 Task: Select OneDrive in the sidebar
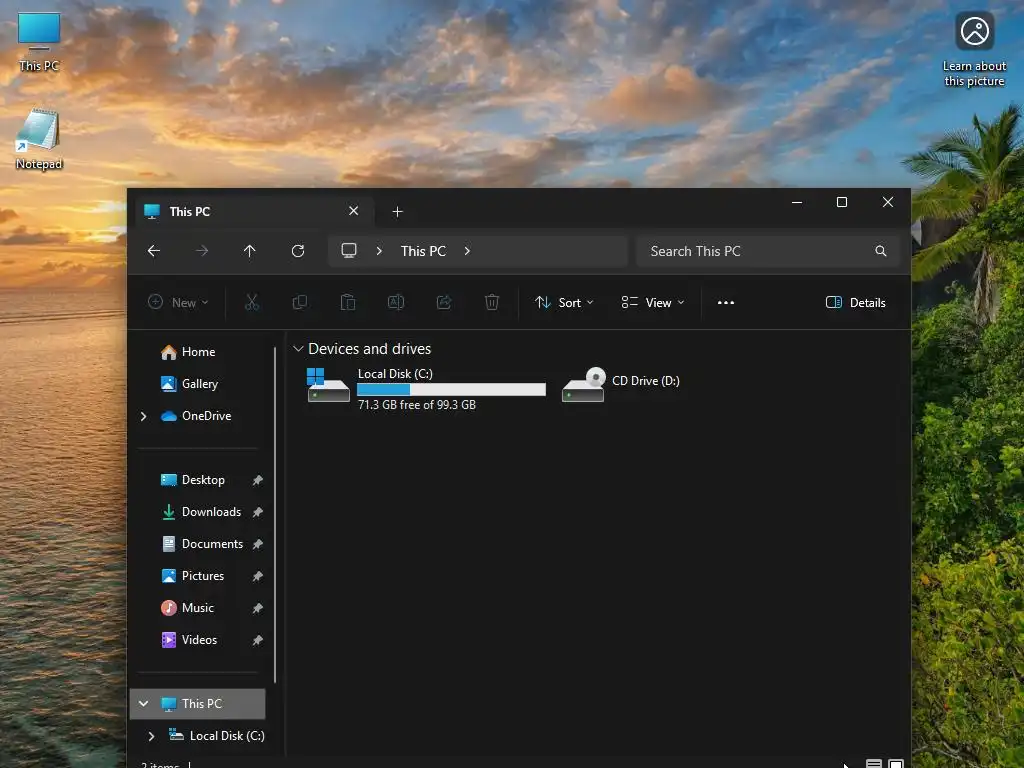206,416
